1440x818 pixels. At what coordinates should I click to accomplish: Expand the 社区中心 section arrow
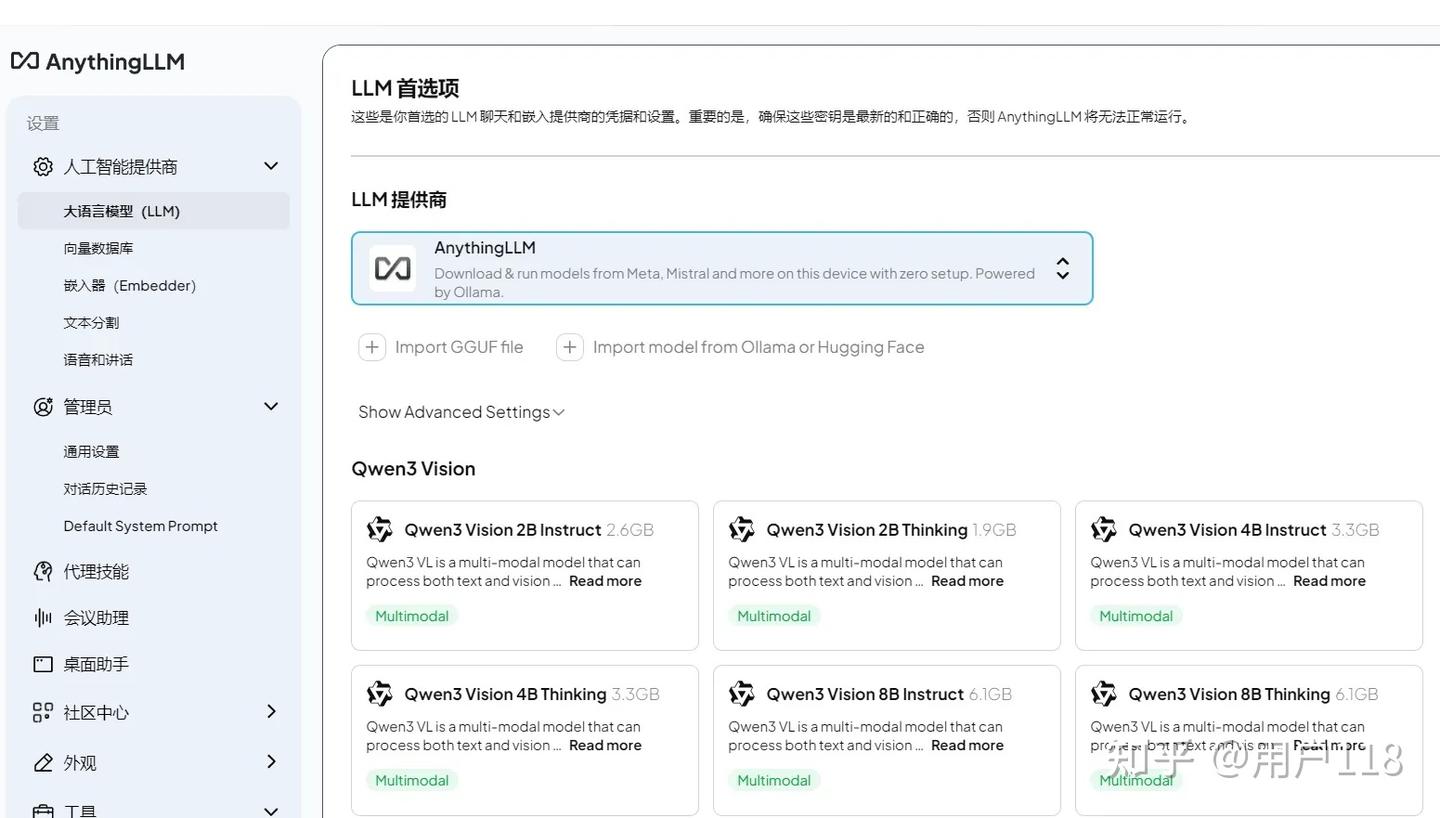[x=271, y=711]
